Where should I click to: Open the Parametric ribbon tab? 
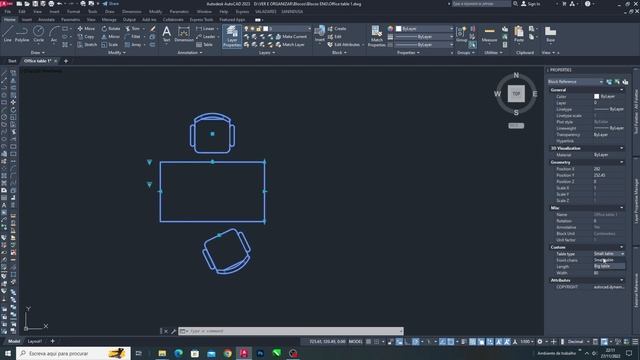pyautogui.click(x=70, y=20)
